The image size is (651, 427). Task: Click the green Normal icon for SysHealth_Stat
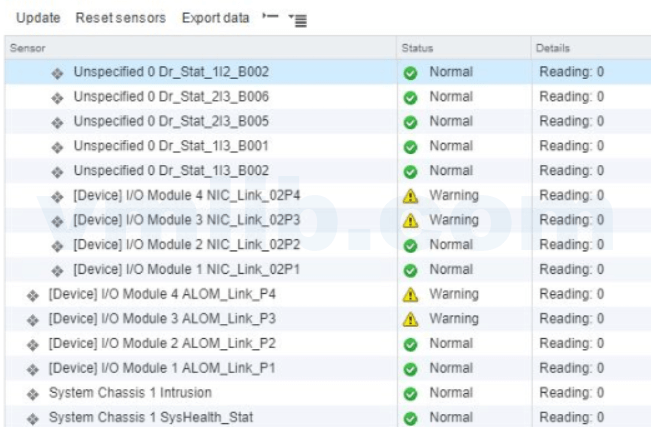point(410,418)
